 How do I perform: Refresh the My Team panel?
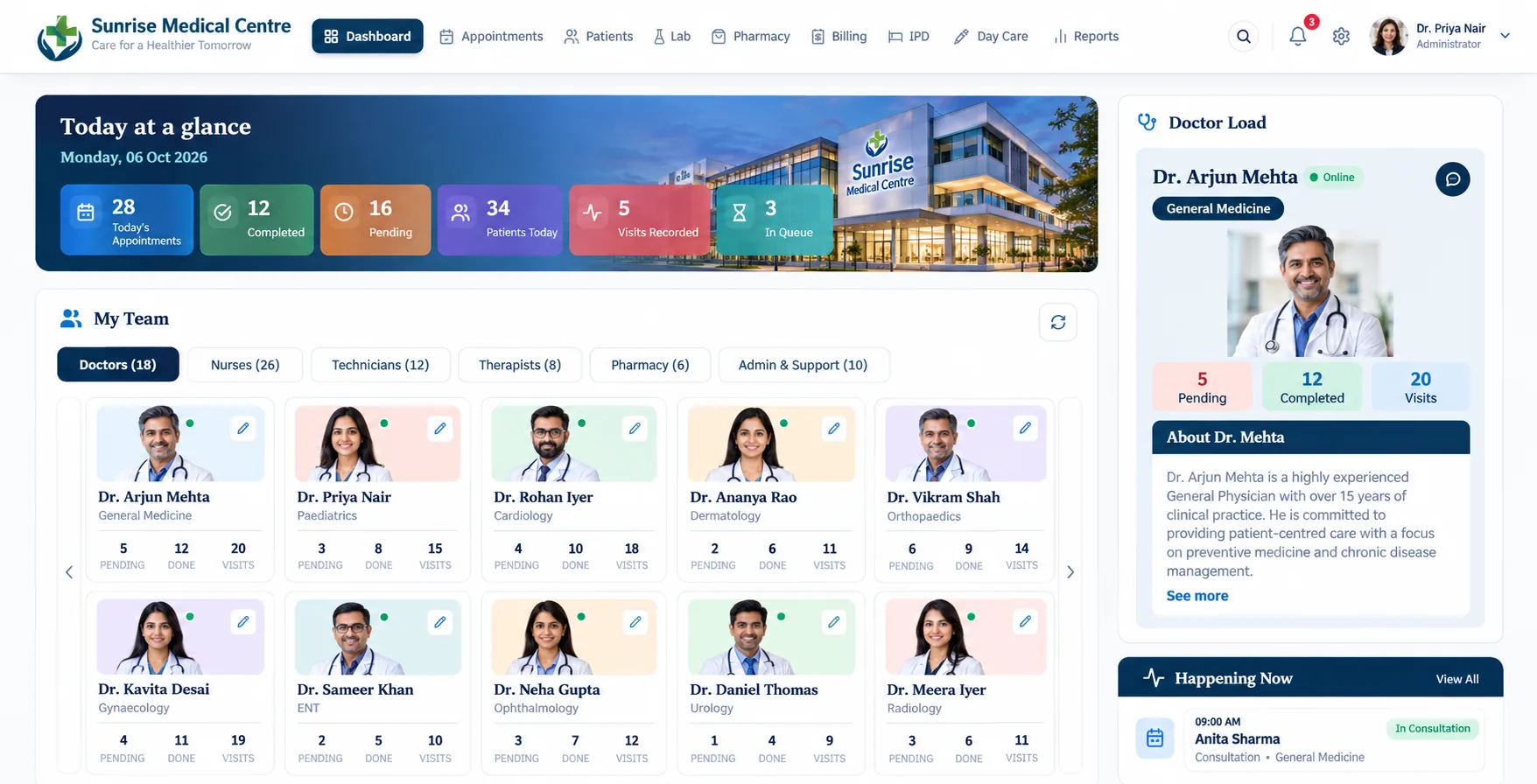tap(1058, 322)
